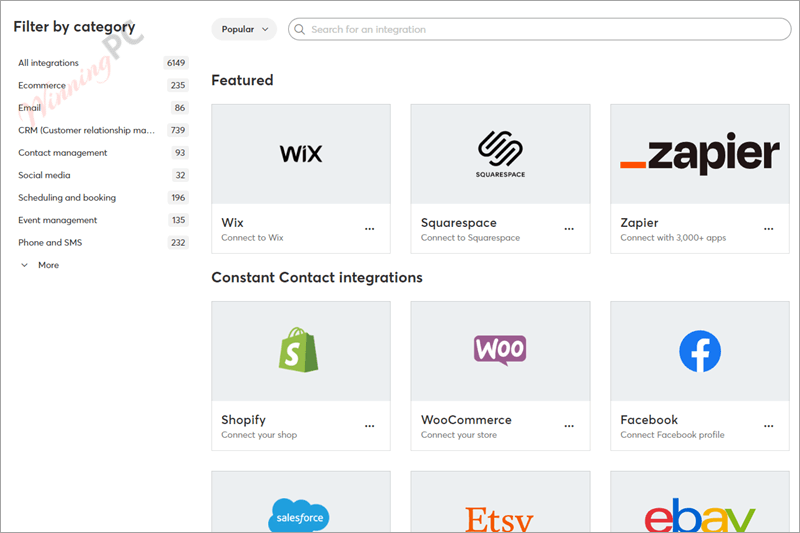Click the Shopify card title

tap(243, 420)
